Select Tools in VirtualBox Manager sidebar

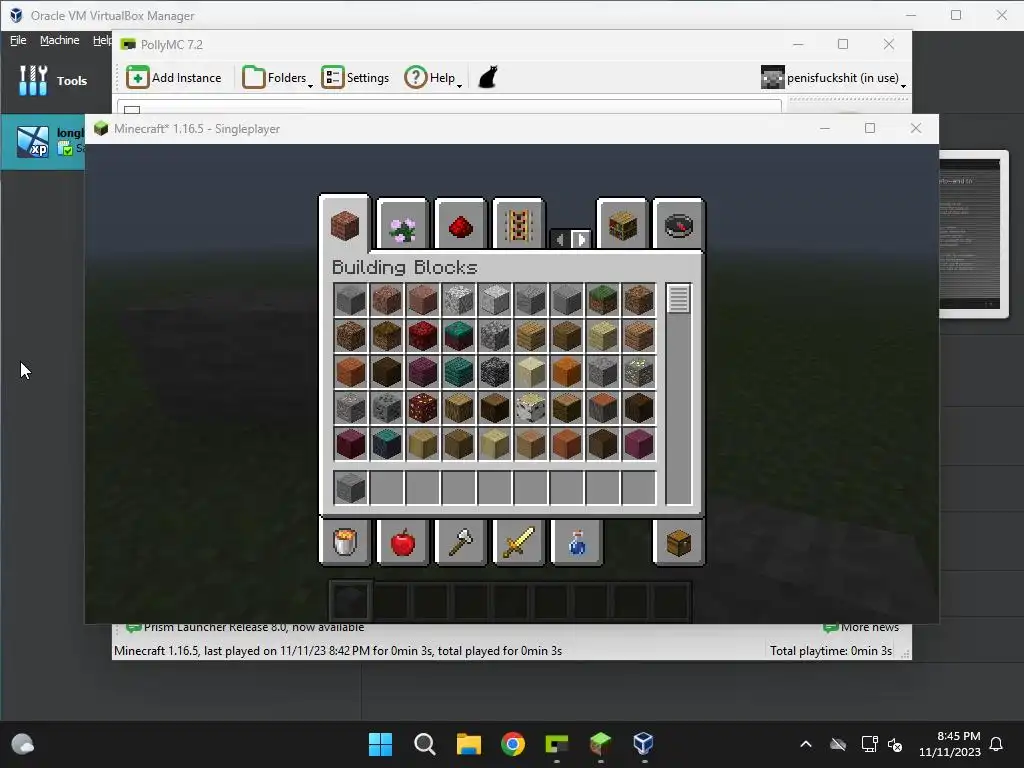coord(54,80)
